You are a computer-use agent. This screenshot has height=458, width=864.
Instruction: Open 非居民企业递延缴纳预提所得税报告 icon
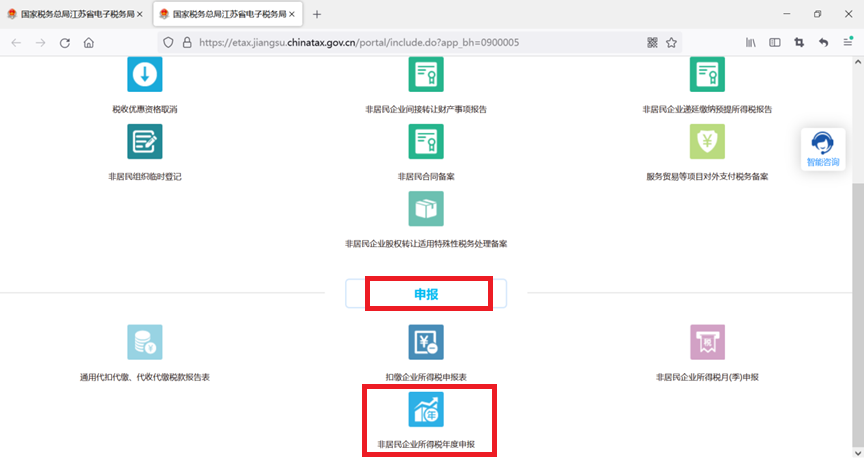coord(707,74)
